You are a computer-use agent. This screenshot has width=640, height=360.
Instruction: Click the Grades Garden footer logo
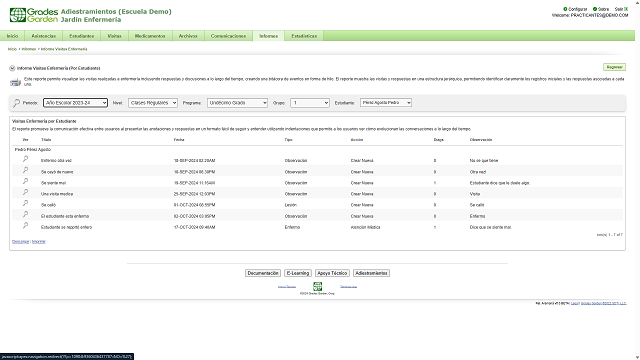click(x=318, y=286)
